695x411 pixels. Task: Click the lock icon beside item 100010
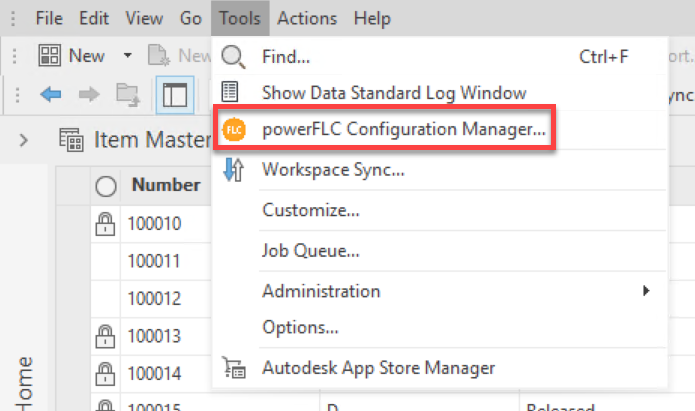(104, 223)
